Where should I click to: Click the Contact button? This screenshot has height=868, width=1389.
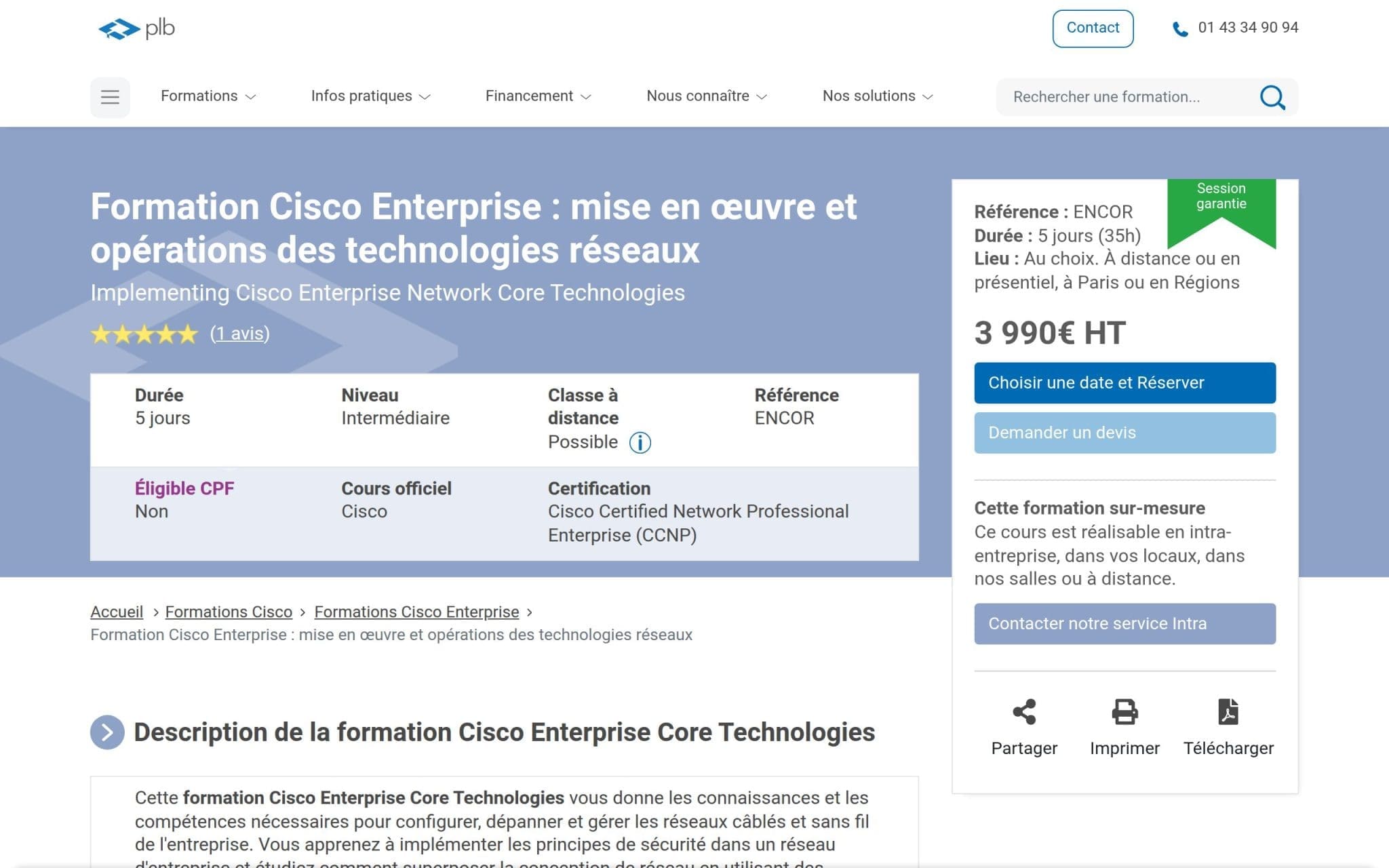click(1093, 28)
